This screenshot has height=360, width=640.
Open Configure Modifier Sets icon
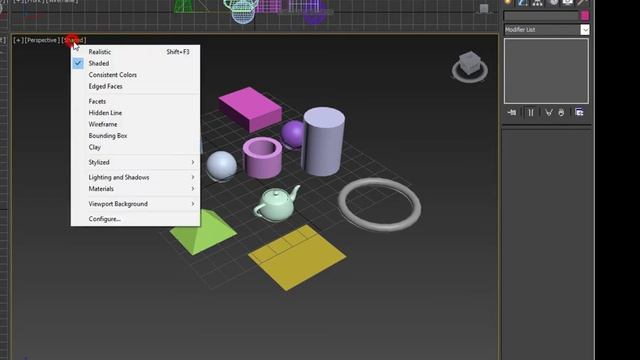[x=579, y=112]
